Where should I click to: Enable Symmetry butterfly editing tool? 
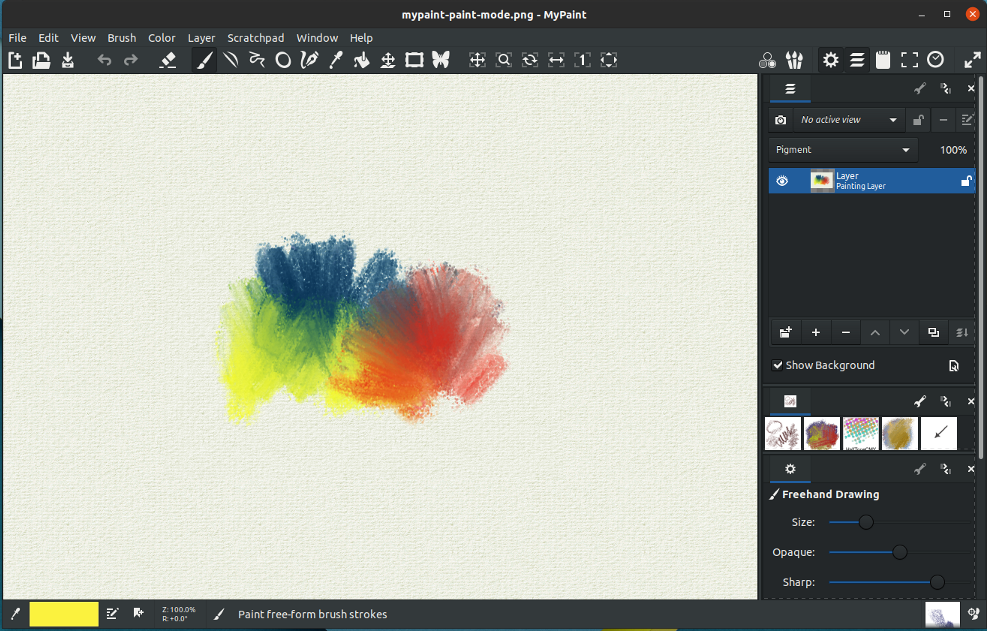pyautogui.click(x=440, y=60)
